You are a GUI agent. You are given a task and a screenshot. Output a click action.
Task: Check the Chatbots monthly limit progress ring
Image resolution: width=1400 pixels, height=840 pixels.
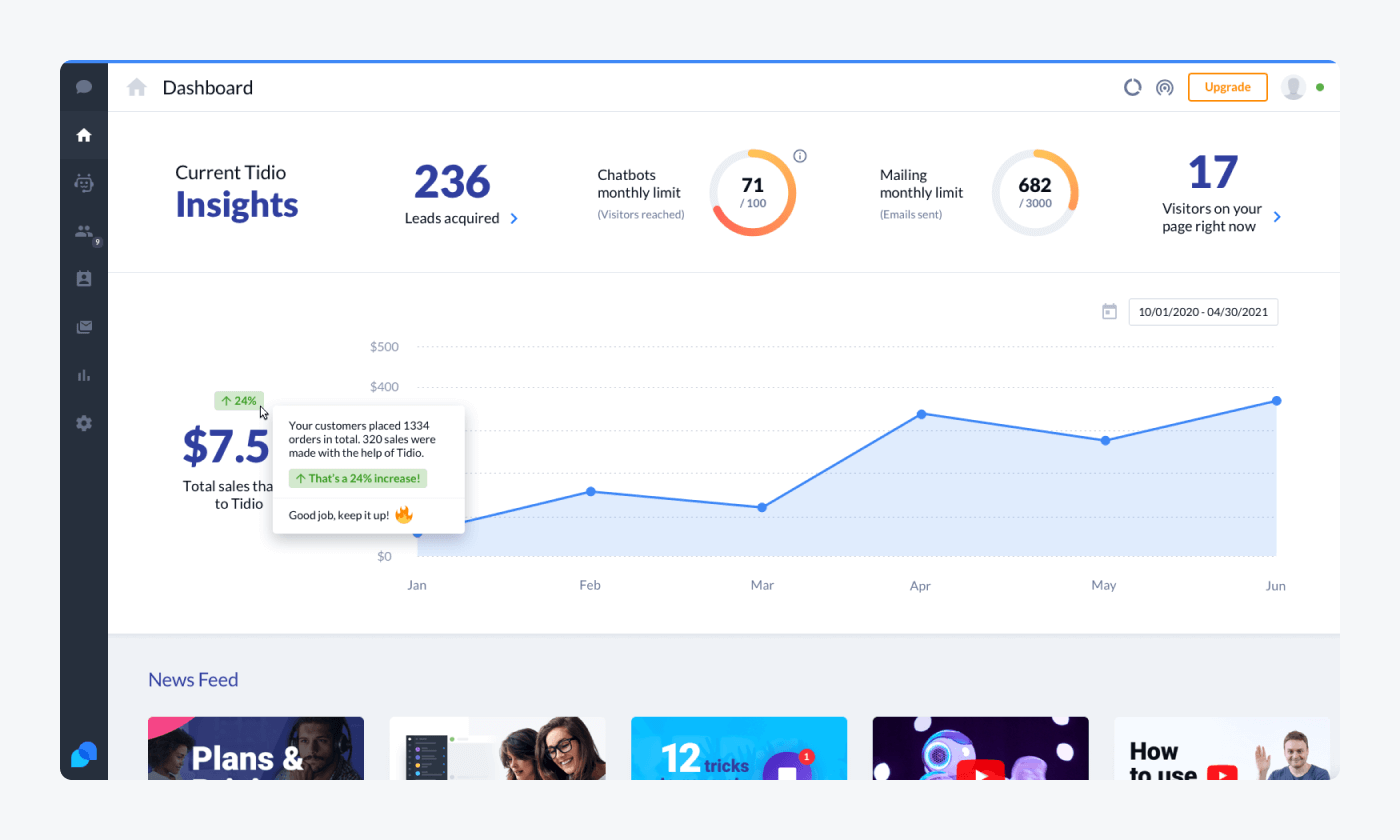click(x=753, y=191)
